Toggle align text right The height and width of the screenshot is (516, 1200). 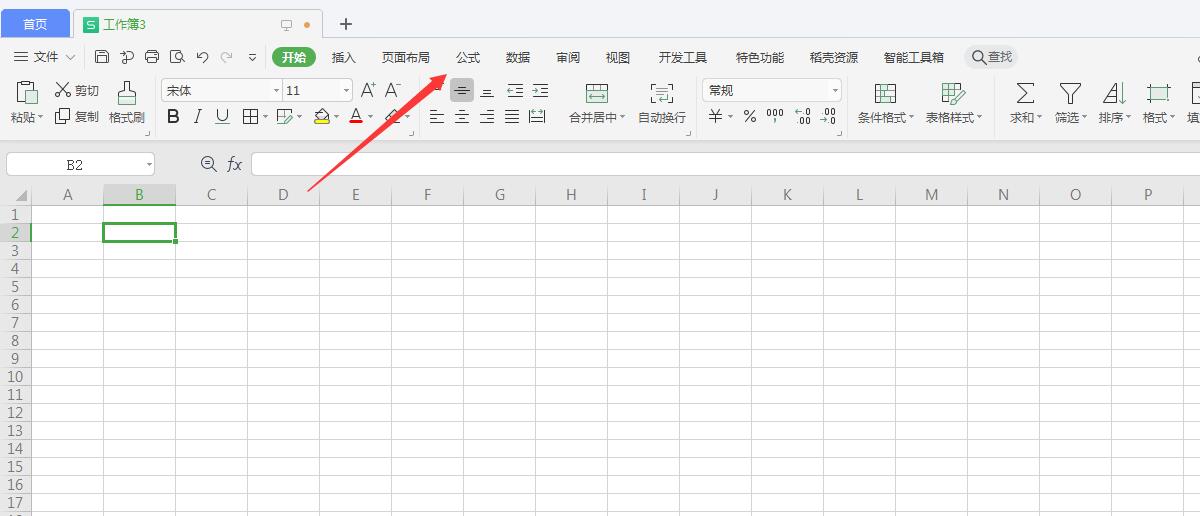(487, 117)
